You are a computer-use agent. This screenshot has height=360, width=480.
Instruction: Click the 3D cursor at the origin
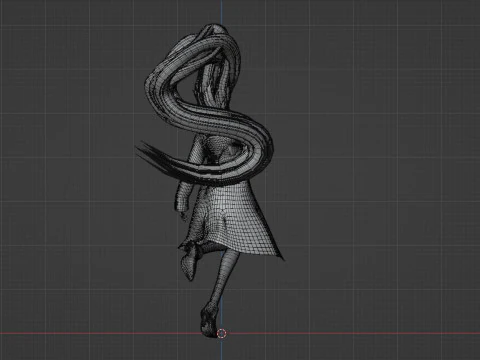tap(222, 333)
